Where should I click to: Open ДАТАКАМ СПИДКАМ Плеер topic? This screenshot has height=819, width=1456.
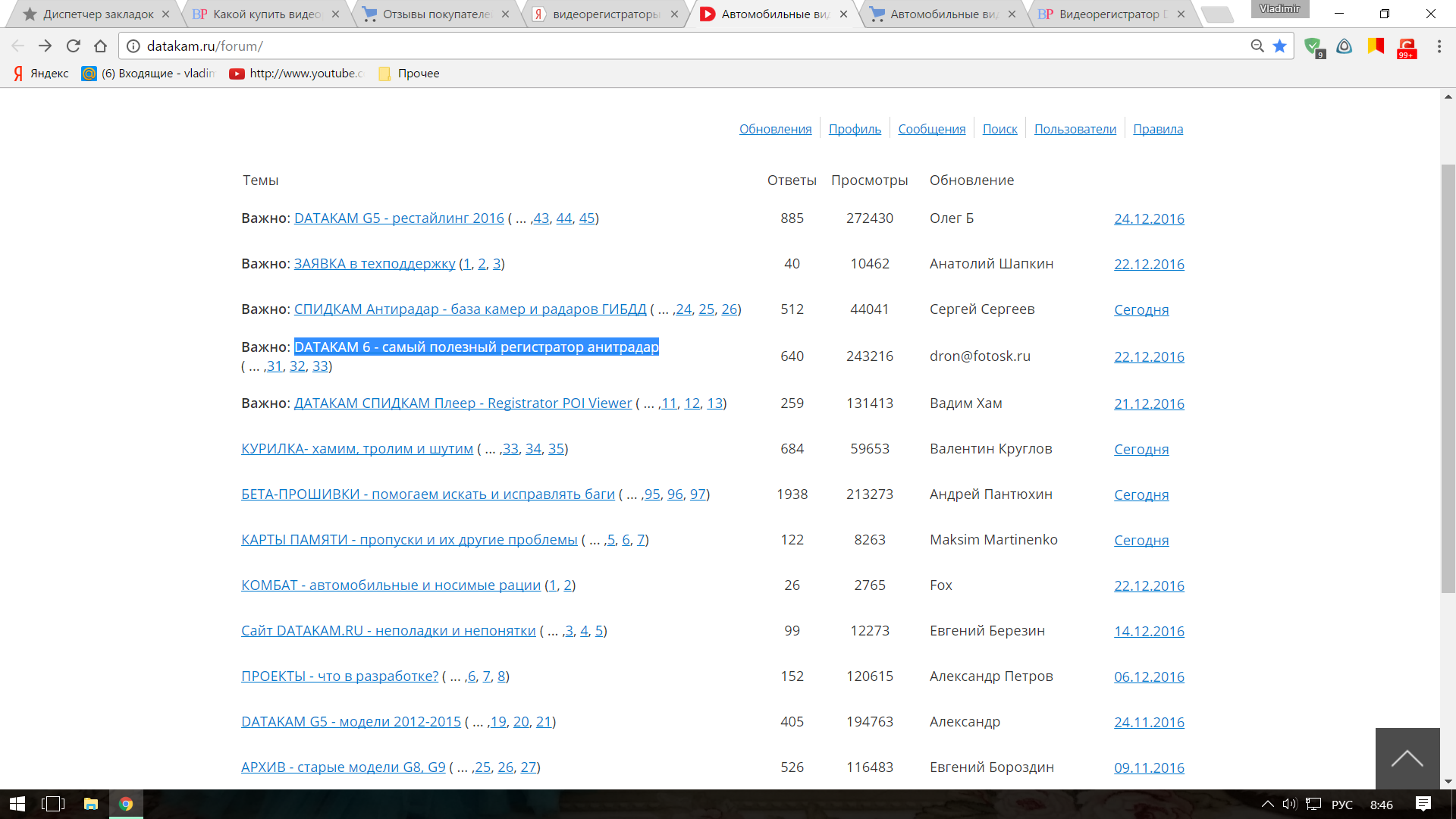click(463, 403)
